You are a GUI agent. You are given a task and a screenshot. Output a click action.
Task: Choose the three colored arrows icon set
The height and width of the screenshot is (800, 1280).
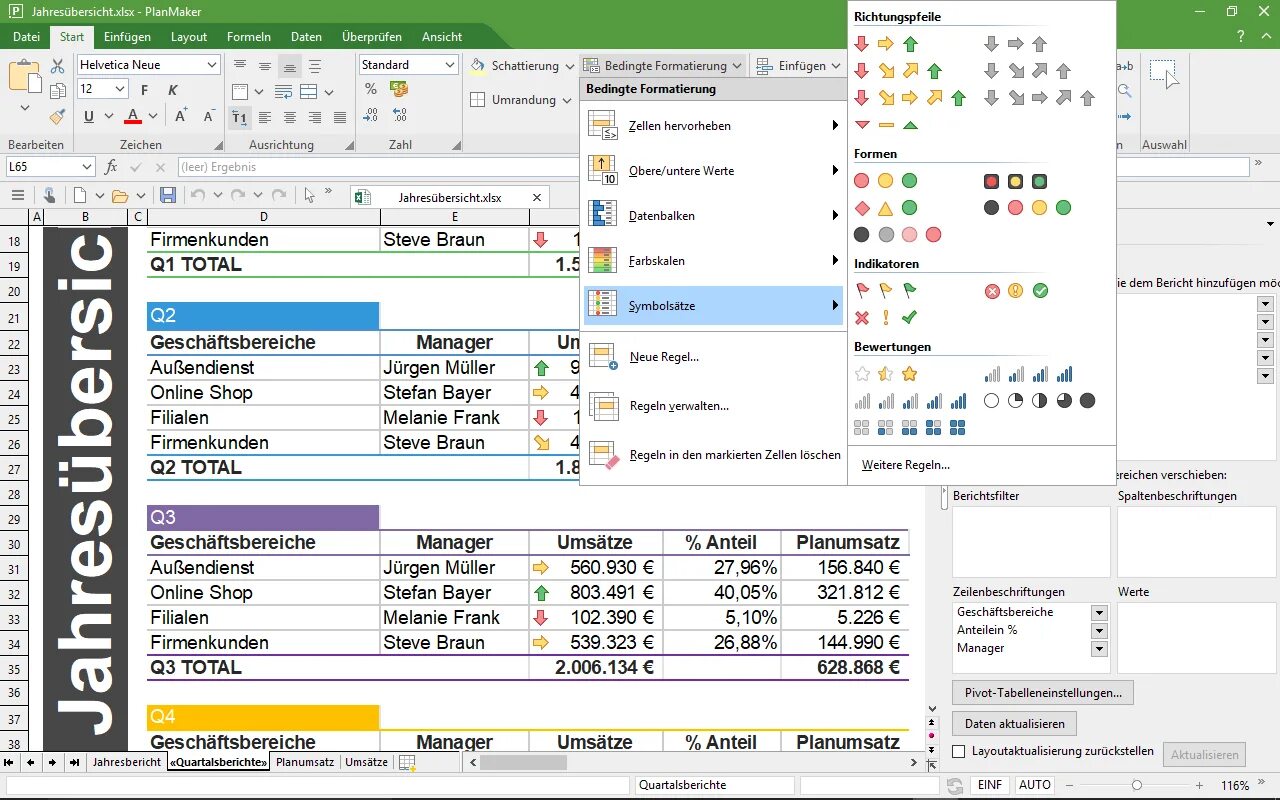(x=886, y=44)
